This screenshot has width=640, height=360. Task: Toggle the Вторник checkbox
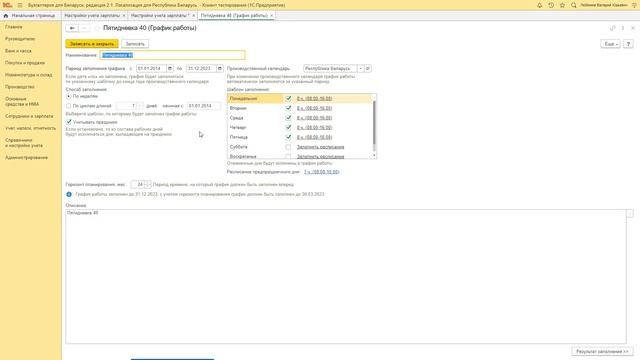(x=288, y=108)
